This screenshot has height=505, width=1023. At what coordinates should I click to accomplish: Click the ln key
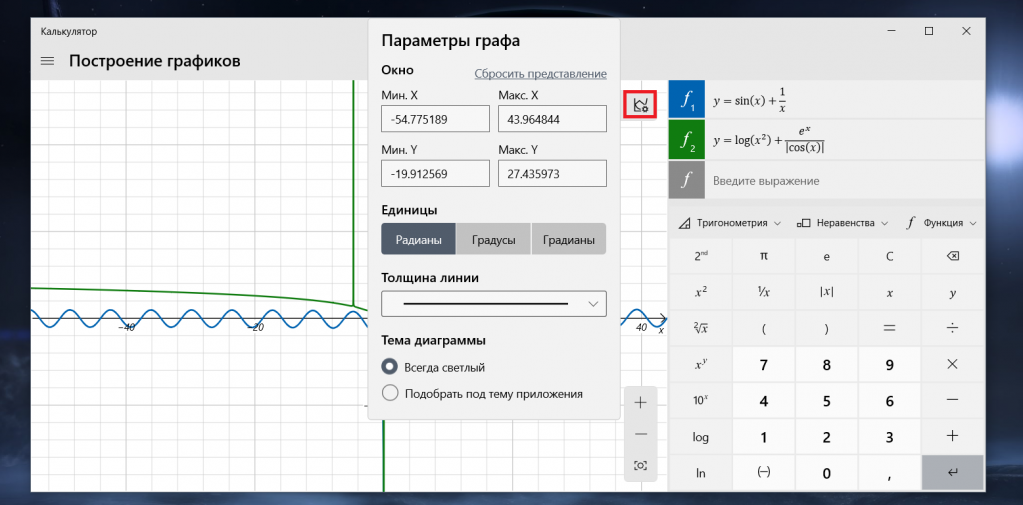coord(701,473)
